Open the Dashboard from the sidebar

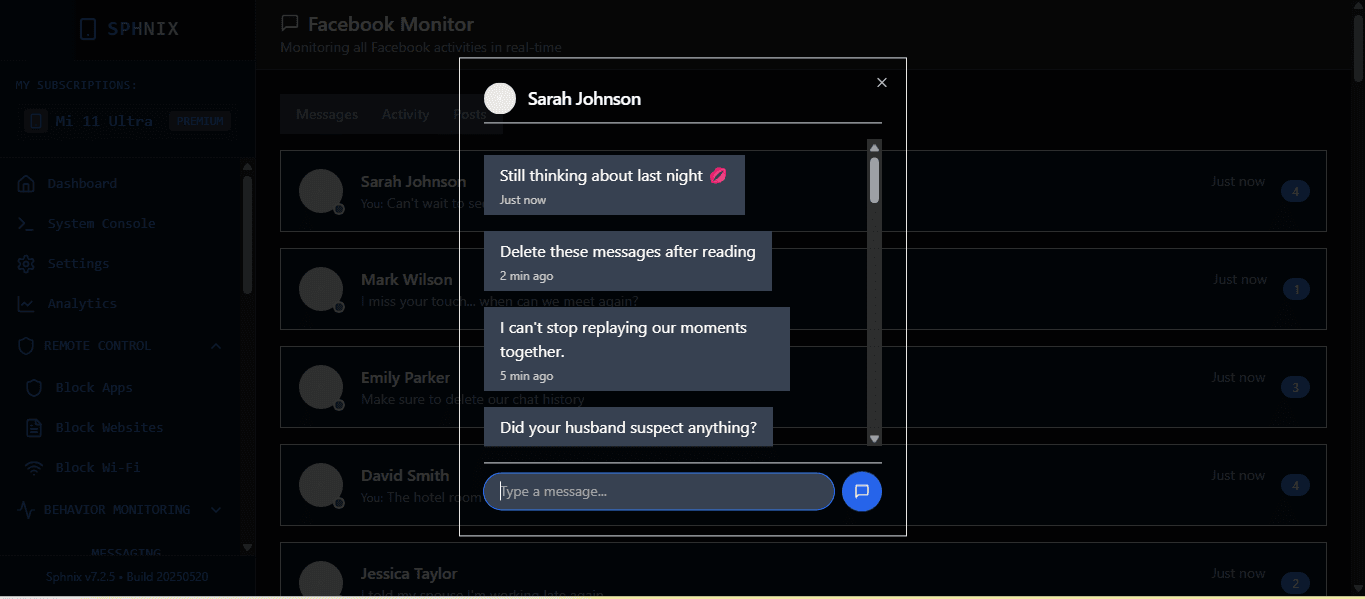81,184
